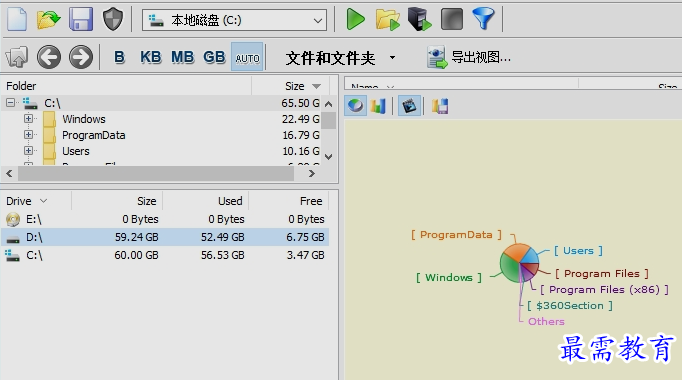
Task: Click the [ Users ] chart label
Action: point(578,251)
